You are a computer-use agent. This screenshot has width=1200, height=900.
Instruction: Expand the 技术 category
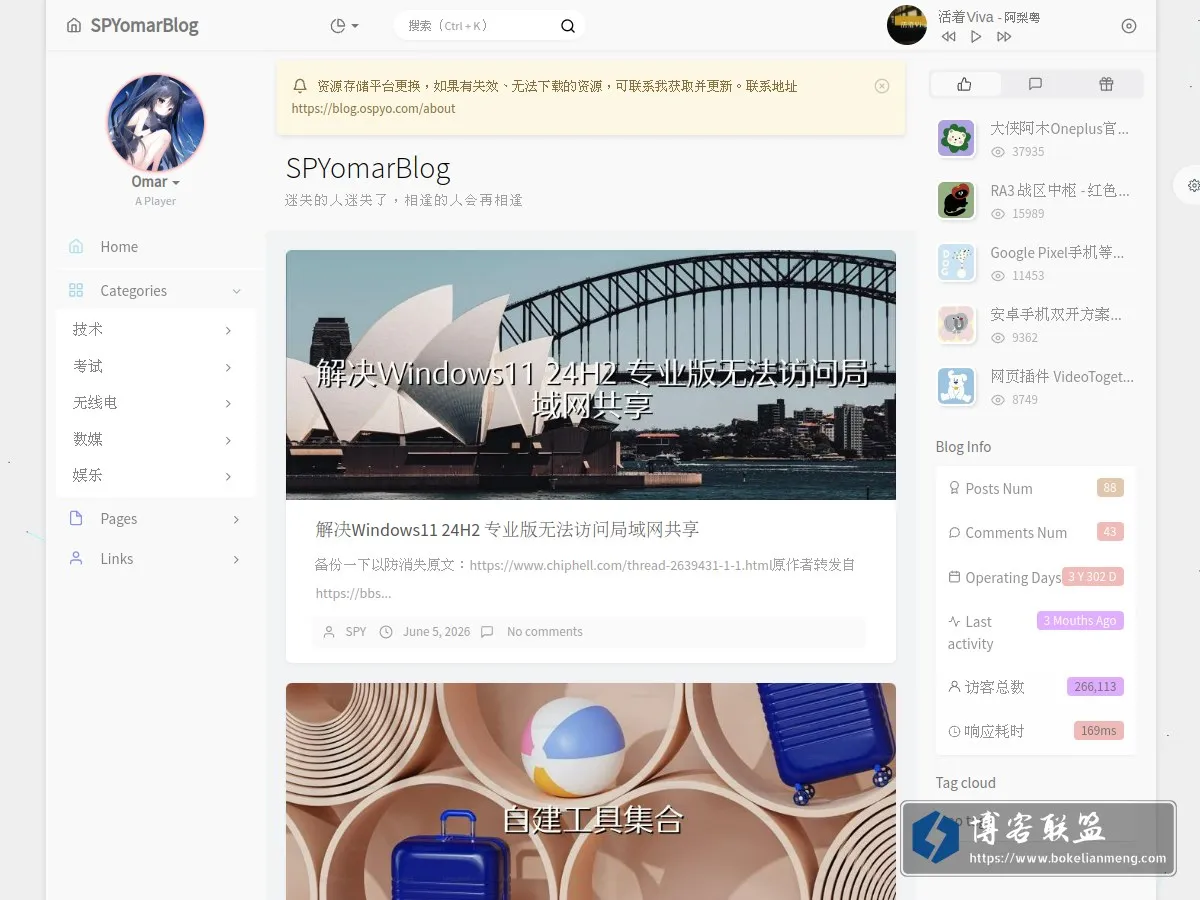pos(156,330)
